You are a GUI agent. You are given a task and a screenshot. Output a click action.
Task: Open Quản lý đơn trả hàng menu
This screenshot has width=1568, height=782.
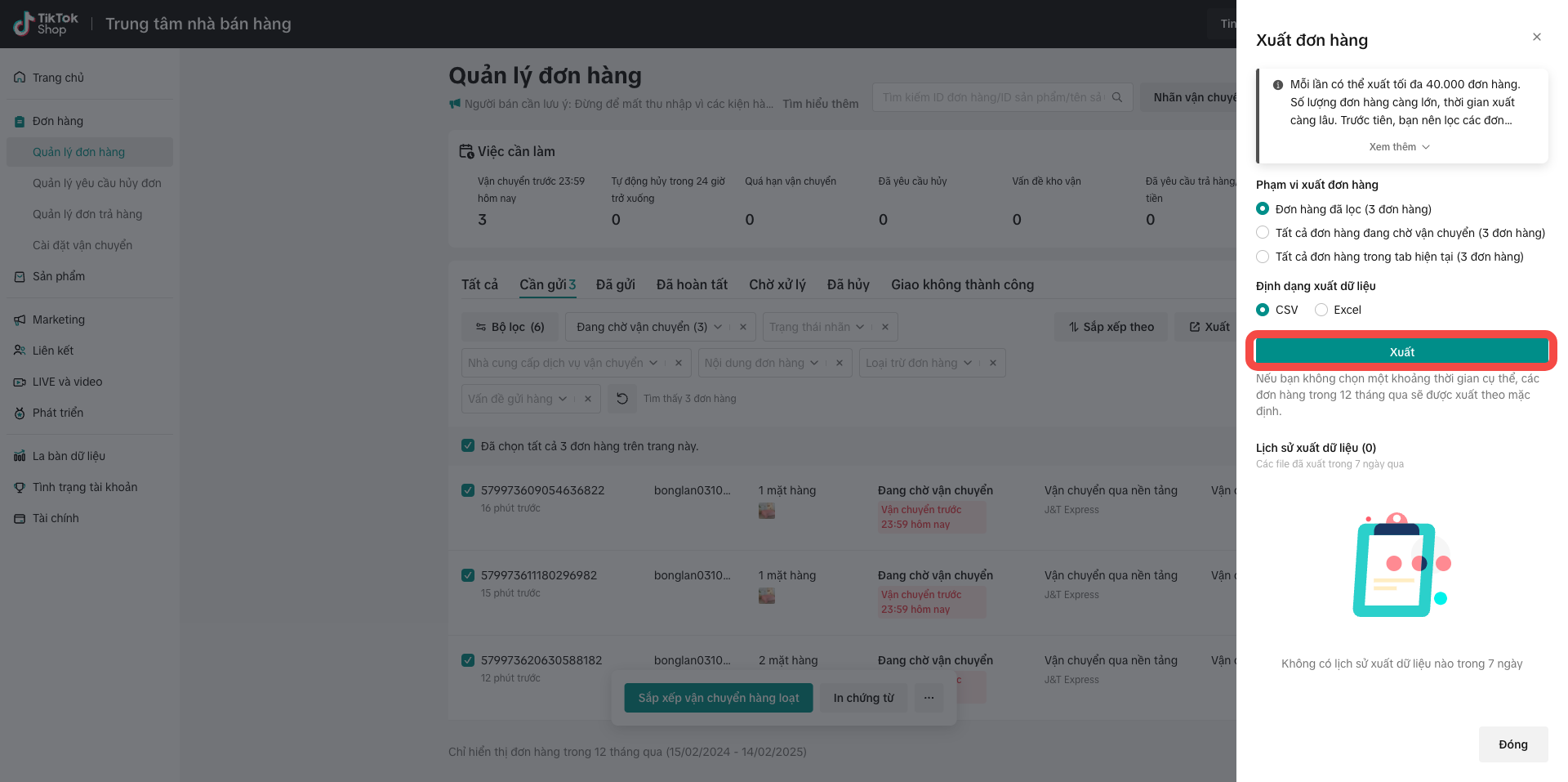click(87, 214)
